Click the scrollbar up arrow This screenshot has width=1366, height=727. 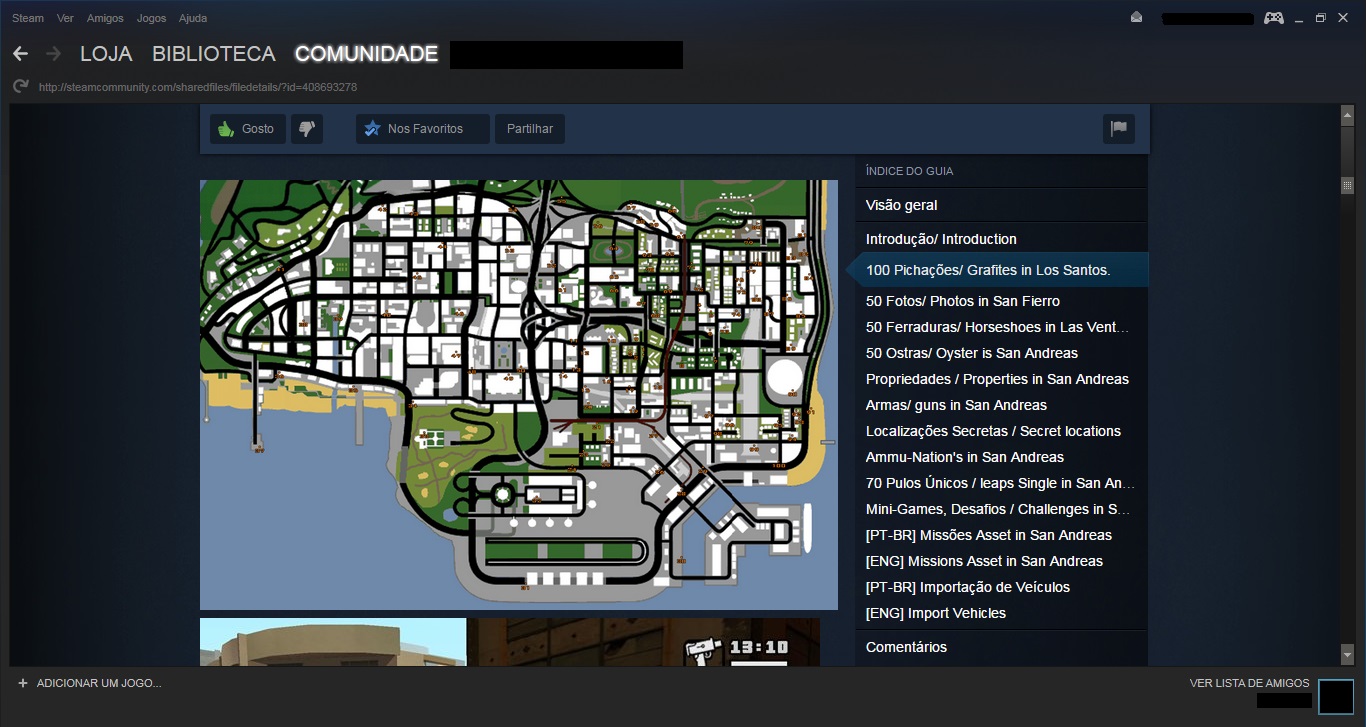coord(1347,116)
